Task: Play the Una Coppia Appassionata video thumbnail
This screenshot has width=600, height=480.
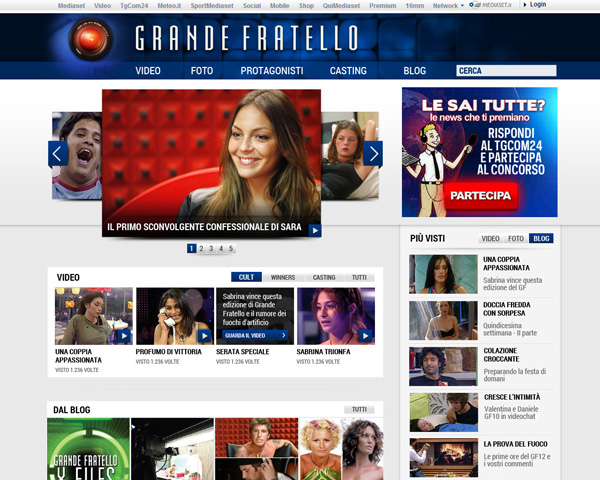Action: (94, 316)
